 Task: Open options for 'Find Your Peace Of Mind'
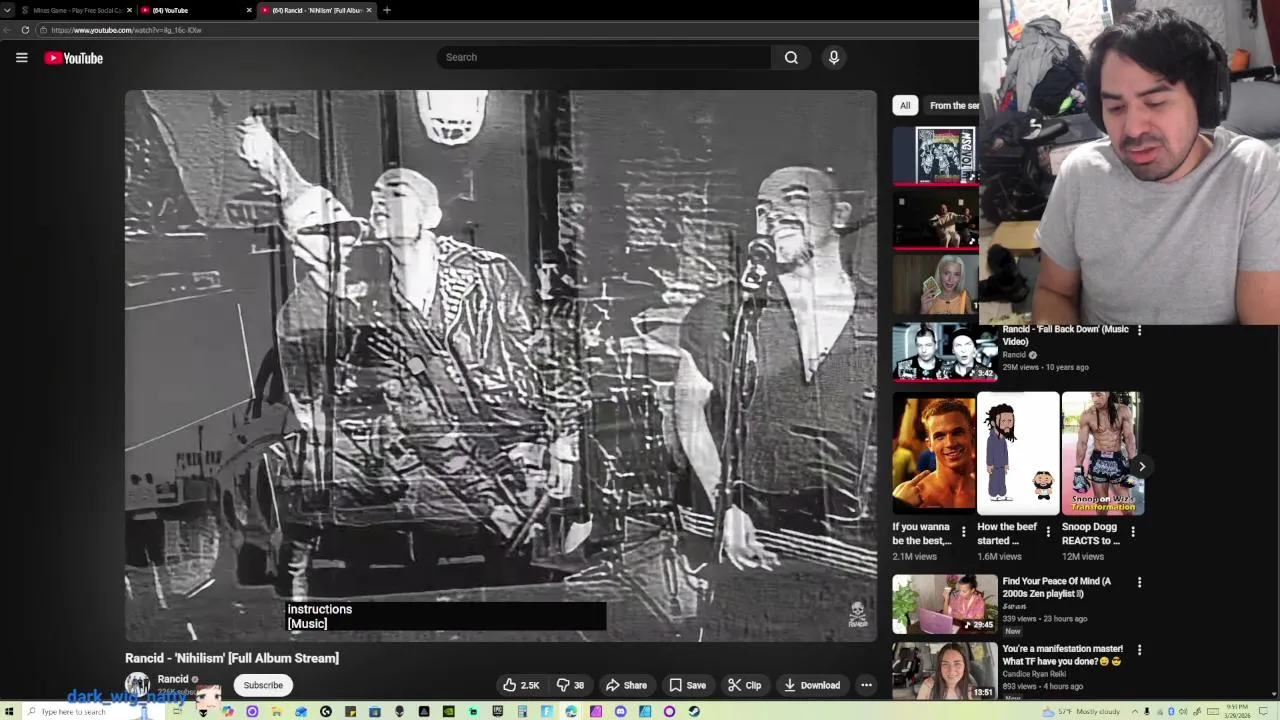1139,582
